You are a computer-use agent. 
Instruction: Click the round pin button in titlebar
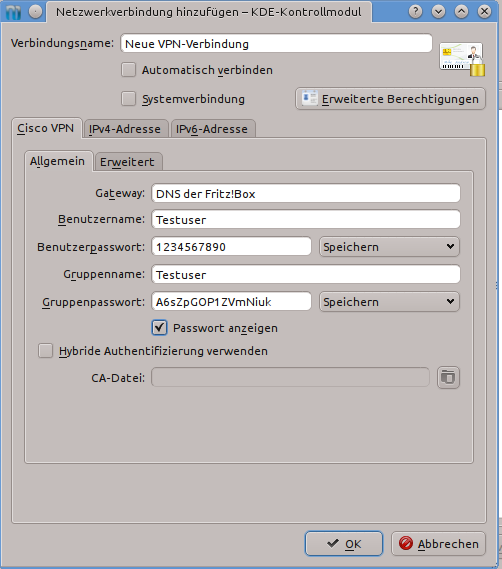coord(35,12)
